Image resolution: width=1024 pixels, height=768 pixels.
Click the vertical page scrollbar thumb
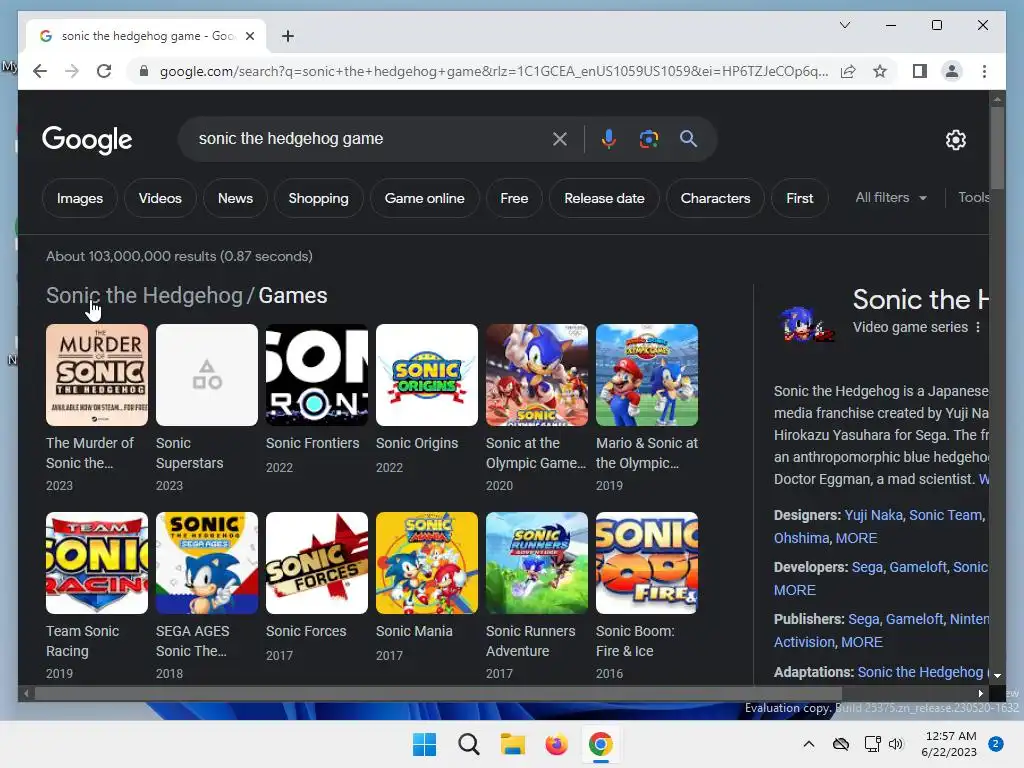(997, 148)
